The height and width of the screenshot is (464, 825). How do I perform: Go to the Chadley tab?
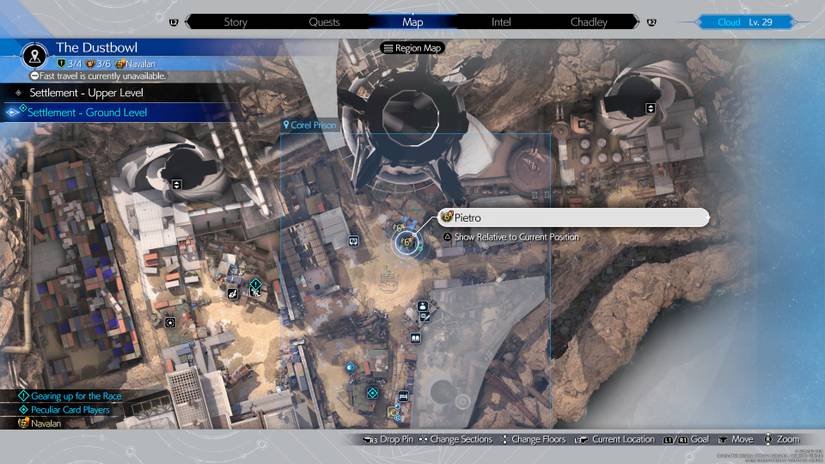click(x=589, y=22)
